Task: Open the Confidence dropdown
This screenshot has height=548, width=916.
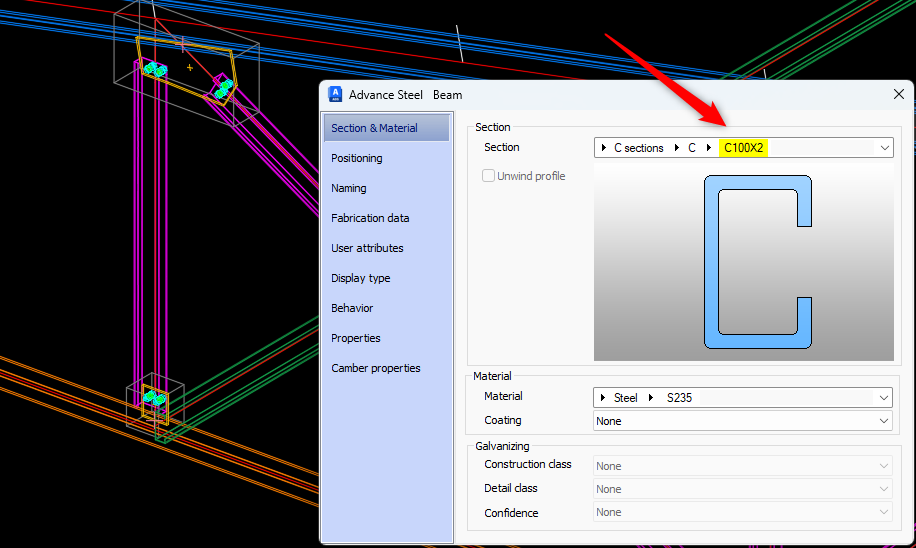Action: pos(742,512)
